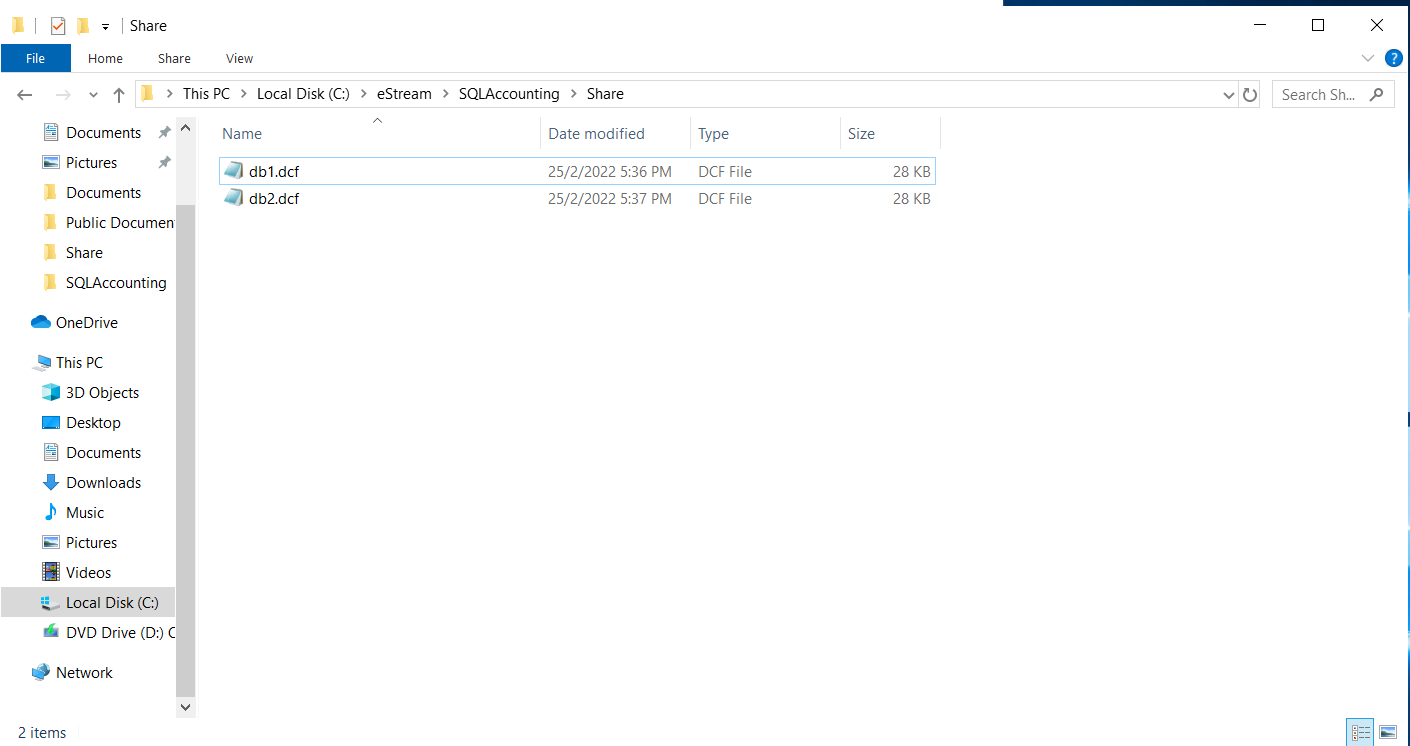
Task: Click the Back navigation arrow
Action: click(x=26, y=95)
